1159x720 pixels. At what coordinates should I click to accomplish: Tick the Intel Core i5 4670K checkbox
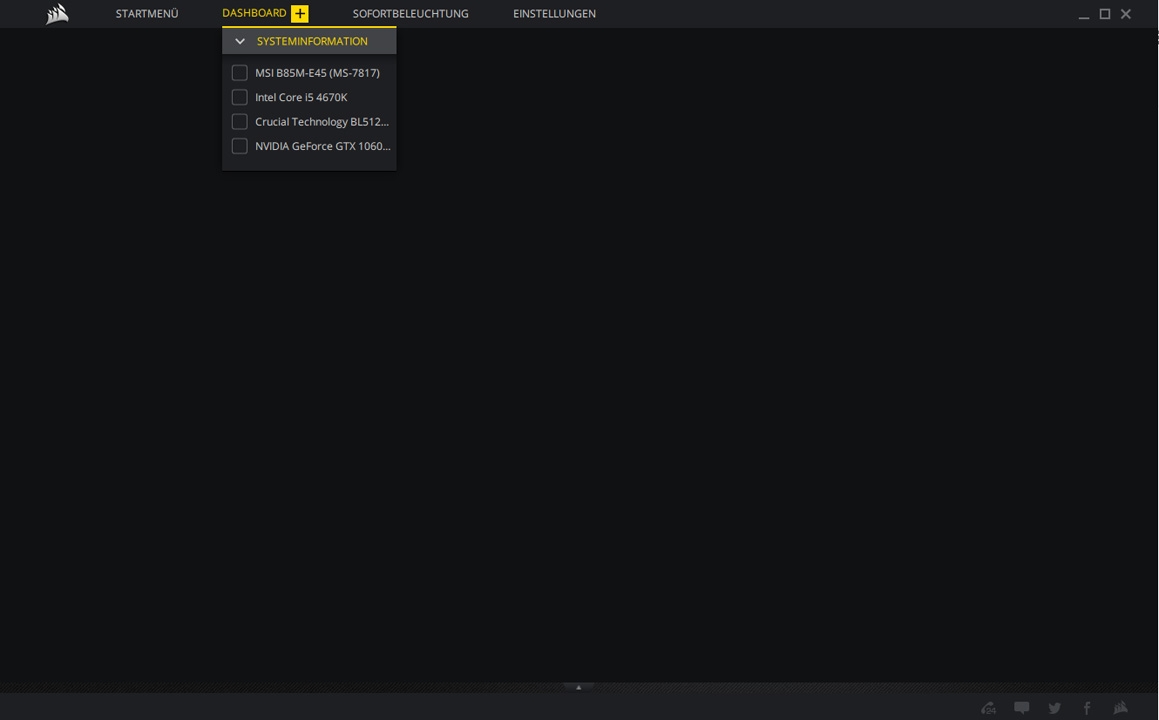click(239, 97)
